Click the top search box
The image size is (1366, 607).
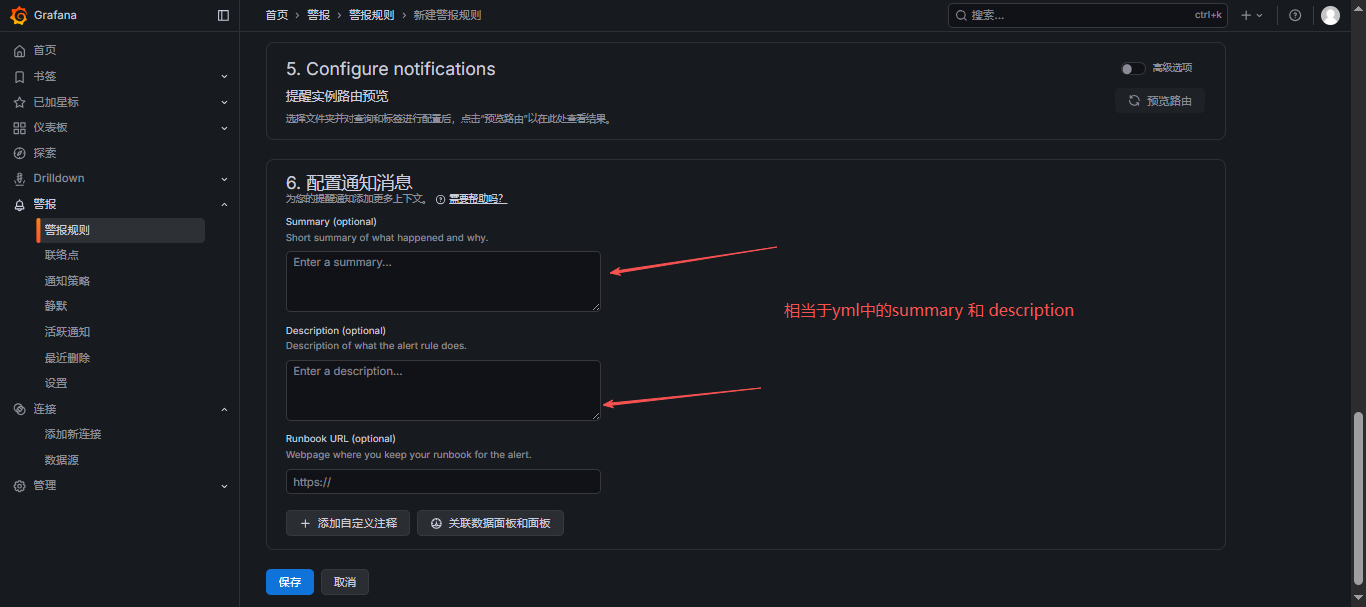(x=1087, y=15)
